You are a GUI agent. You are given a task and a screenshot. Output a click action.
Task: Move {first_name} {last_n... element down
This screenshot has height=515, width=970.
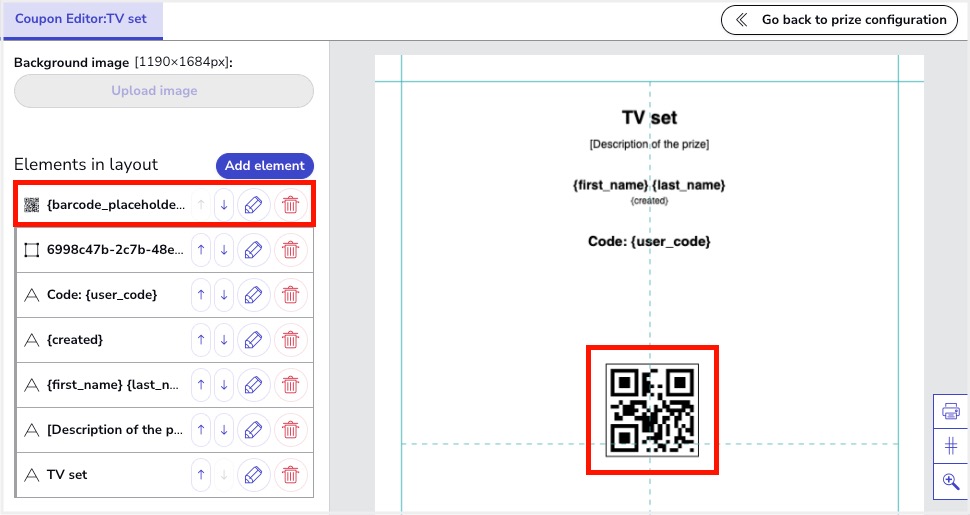click(x=224, y=385)
